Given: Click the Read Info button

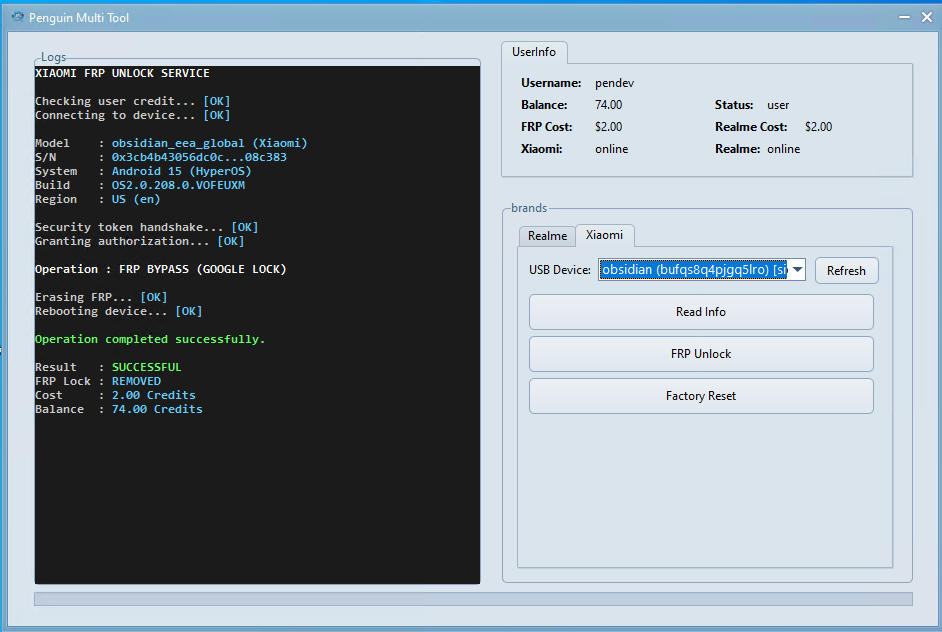Looking at the screenshot, I should coord(700,312).
